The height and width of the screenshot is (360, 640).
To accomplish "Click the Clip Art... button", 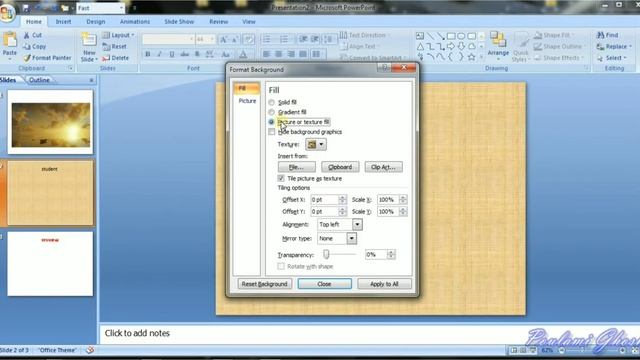I will click(383, 167).
